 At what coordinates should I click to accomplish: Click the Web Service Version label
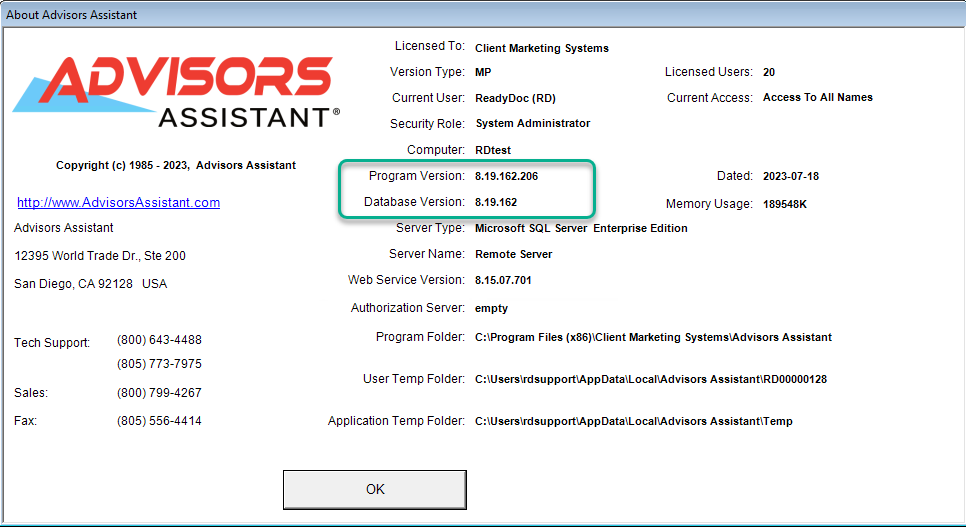click(406, 280)
